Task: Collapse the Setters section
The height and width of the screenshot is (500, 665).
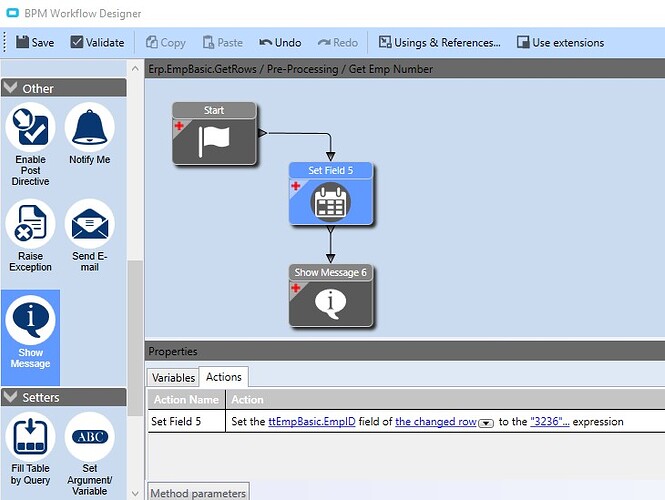Action: [x=10, y=397]
